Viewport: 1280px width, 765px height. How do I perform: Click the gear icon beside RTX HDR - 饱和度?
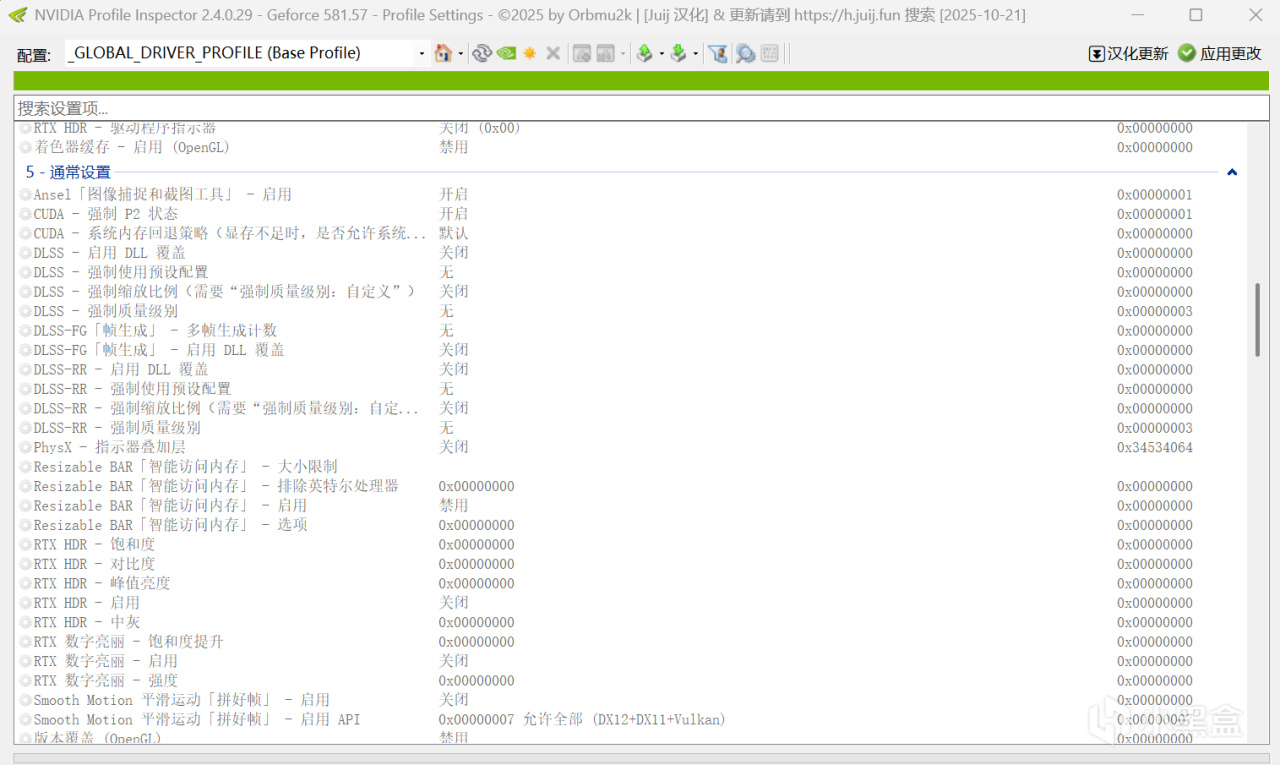[x=26, y=545]
